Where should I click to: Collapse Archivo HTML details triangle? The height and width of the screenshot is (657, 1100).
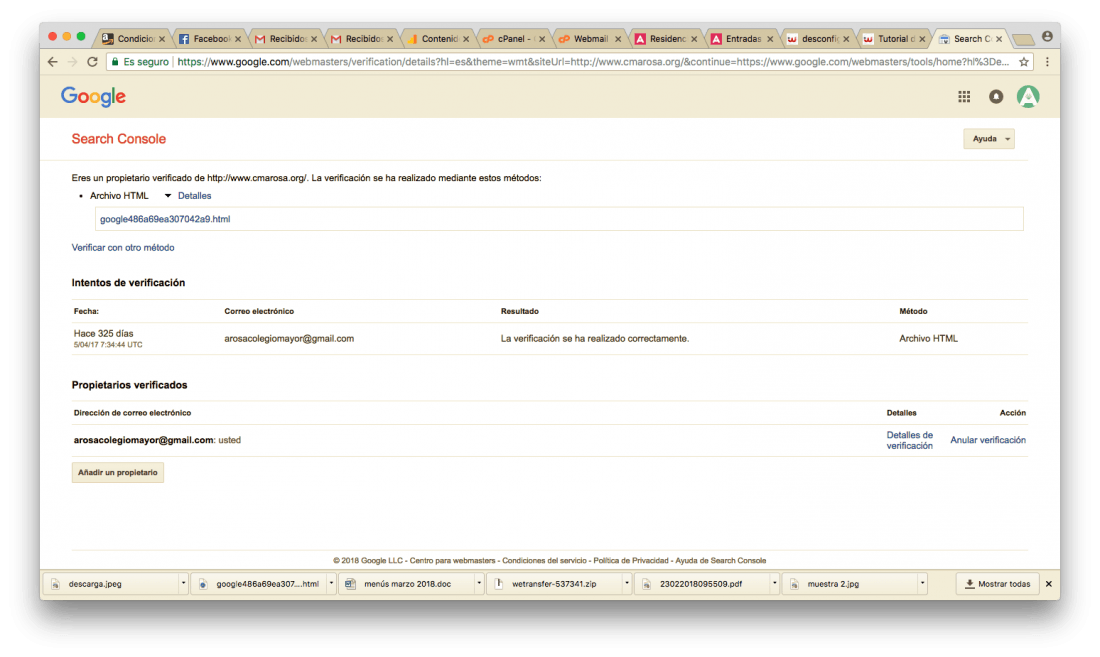coord(168,196)
